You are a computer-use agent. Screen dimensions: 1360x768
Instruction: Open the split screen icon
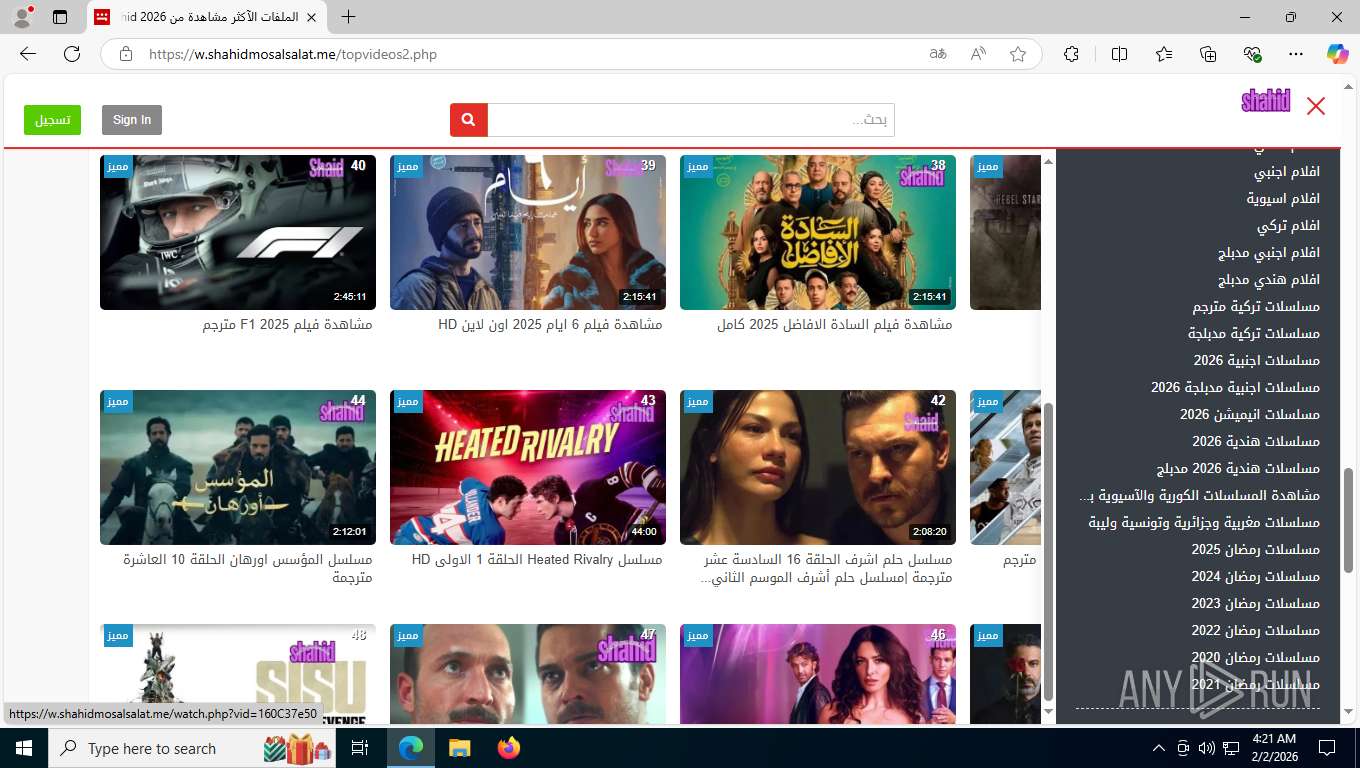1120,54
